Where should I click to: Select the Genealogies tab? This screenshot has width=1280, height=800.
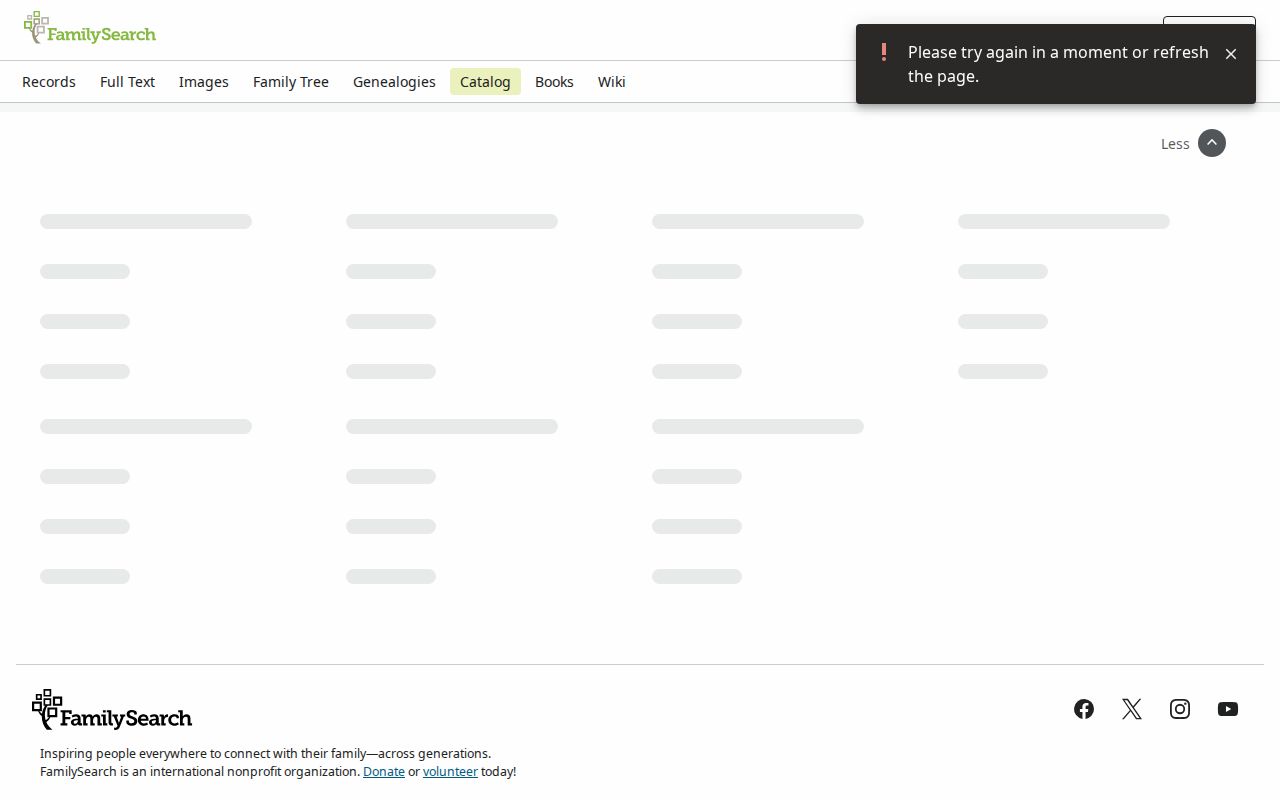point(394,82)
